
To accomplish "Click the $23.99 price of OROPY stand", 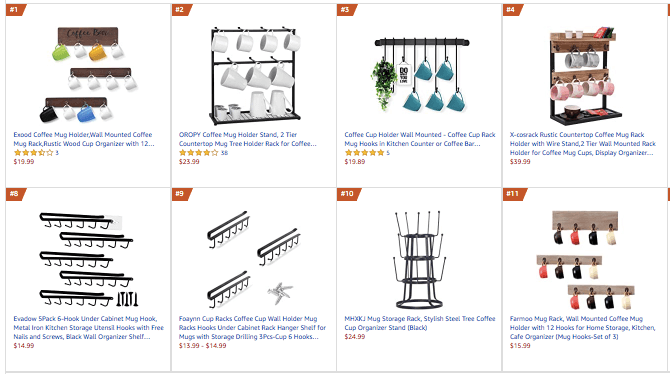I will 189,162.
